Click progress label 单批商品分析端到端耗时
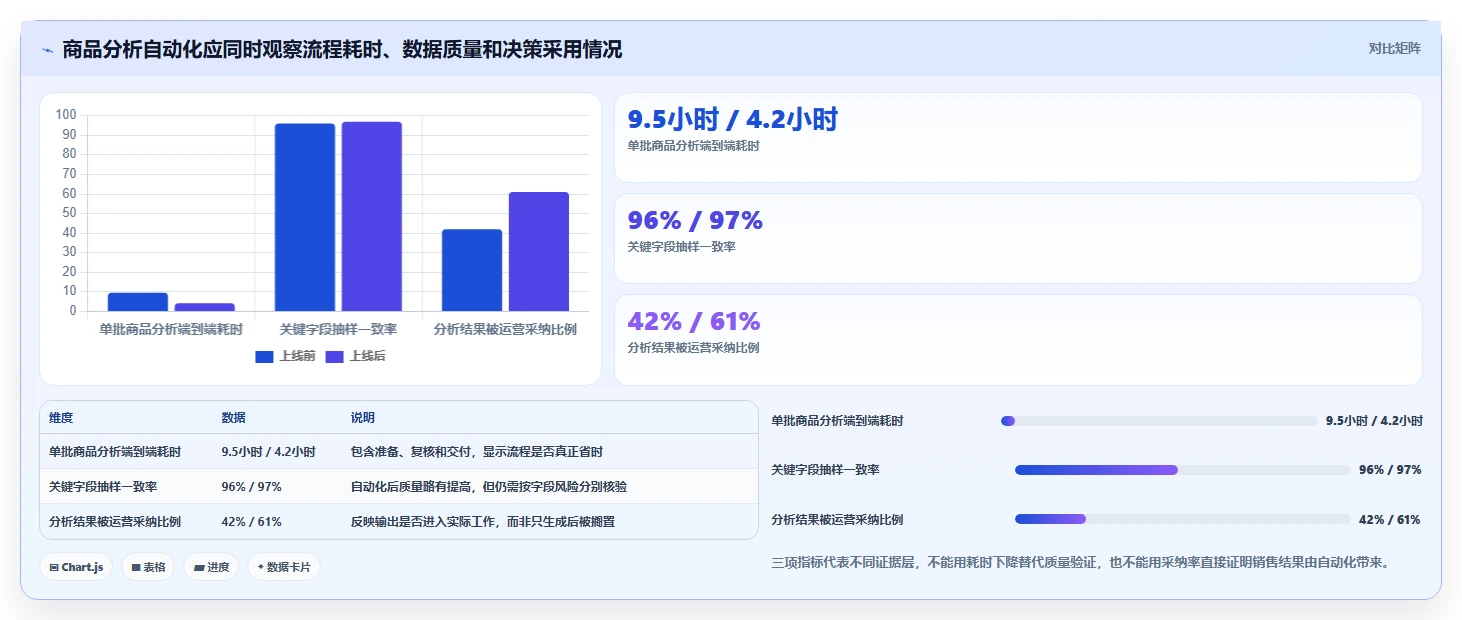The image size is (1462, 620). (x=837, y=421)
